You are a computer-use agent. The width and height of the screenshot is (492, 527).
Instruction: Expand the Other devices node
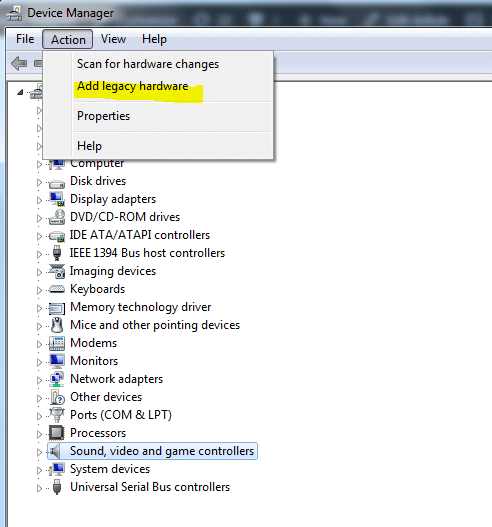point(39,398)
